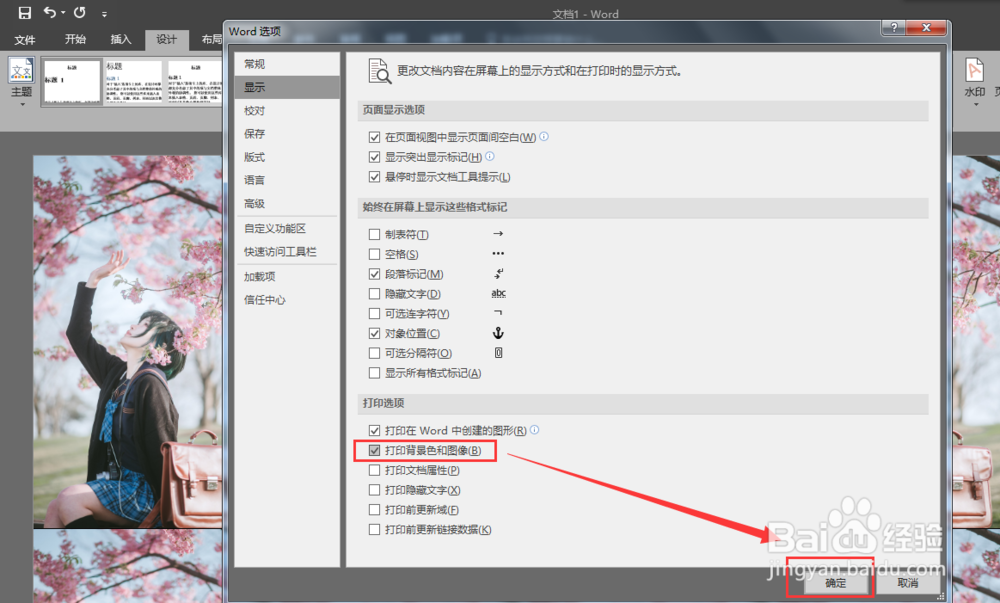
Task: Click the 取消 button
Action: point(908,585)
